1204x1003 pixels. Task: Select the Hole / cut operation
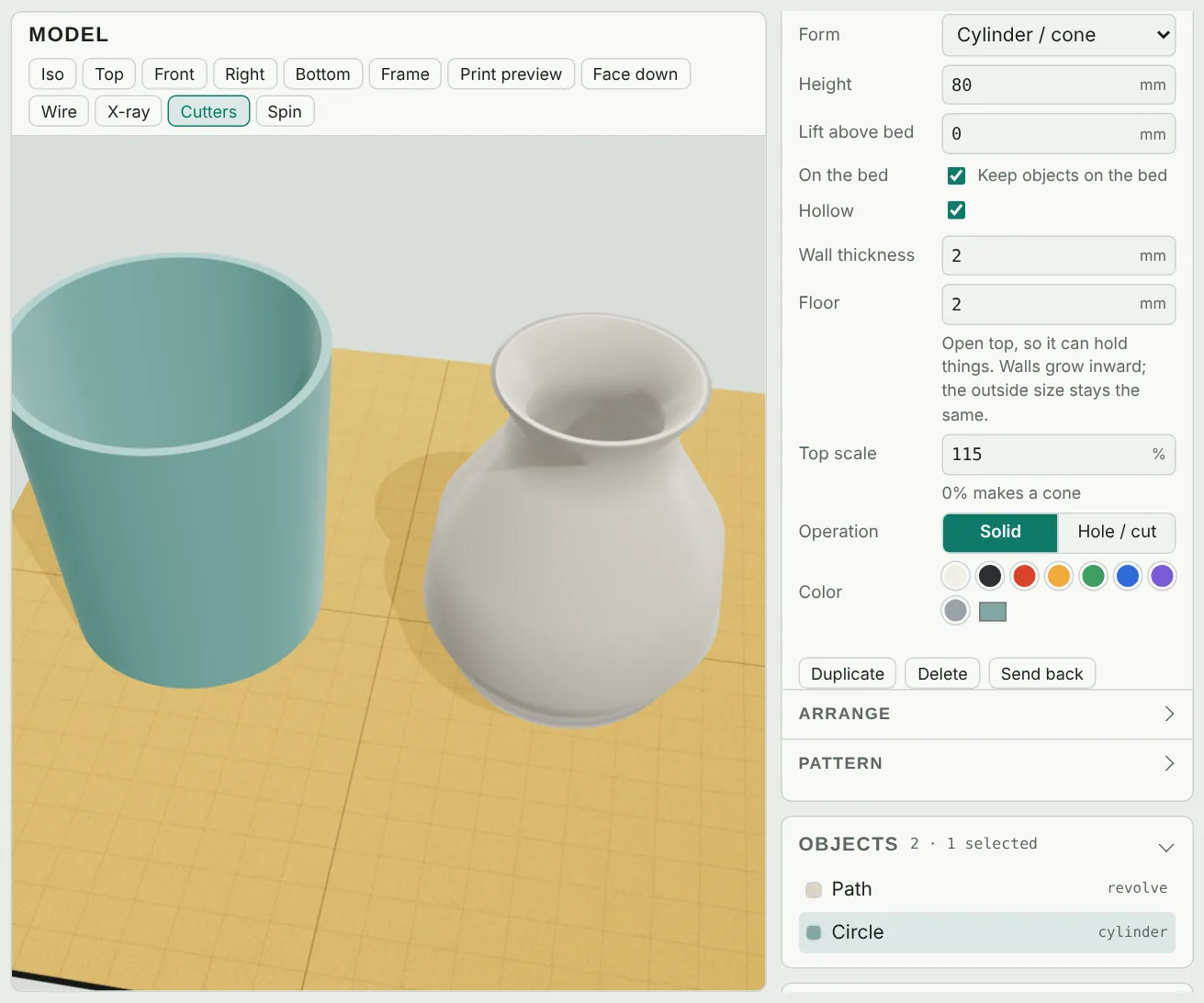(1117, 532)
